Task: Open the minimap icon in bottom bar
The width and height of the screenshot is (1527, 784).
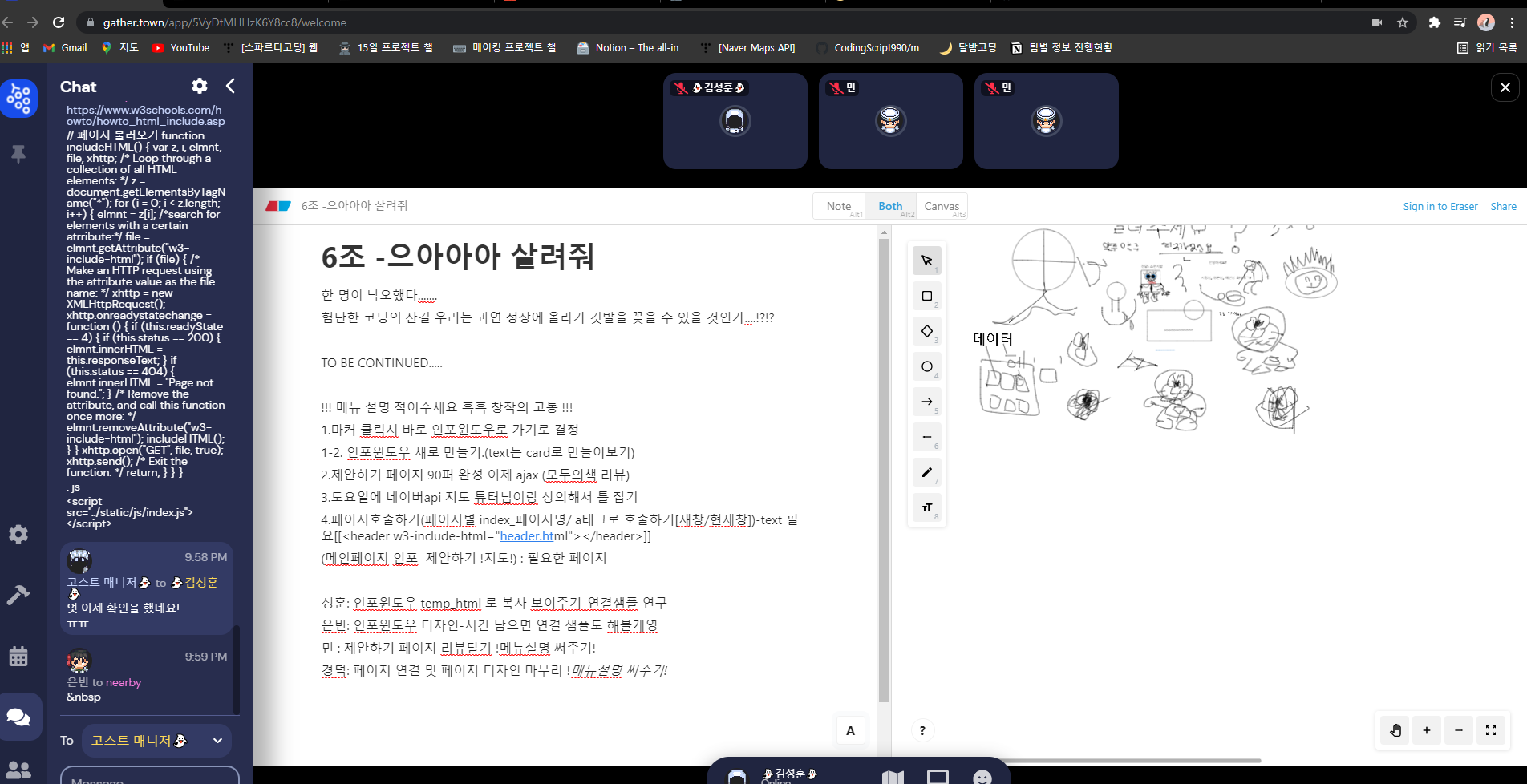Action: pyautogui.click(x=893, y=777)
